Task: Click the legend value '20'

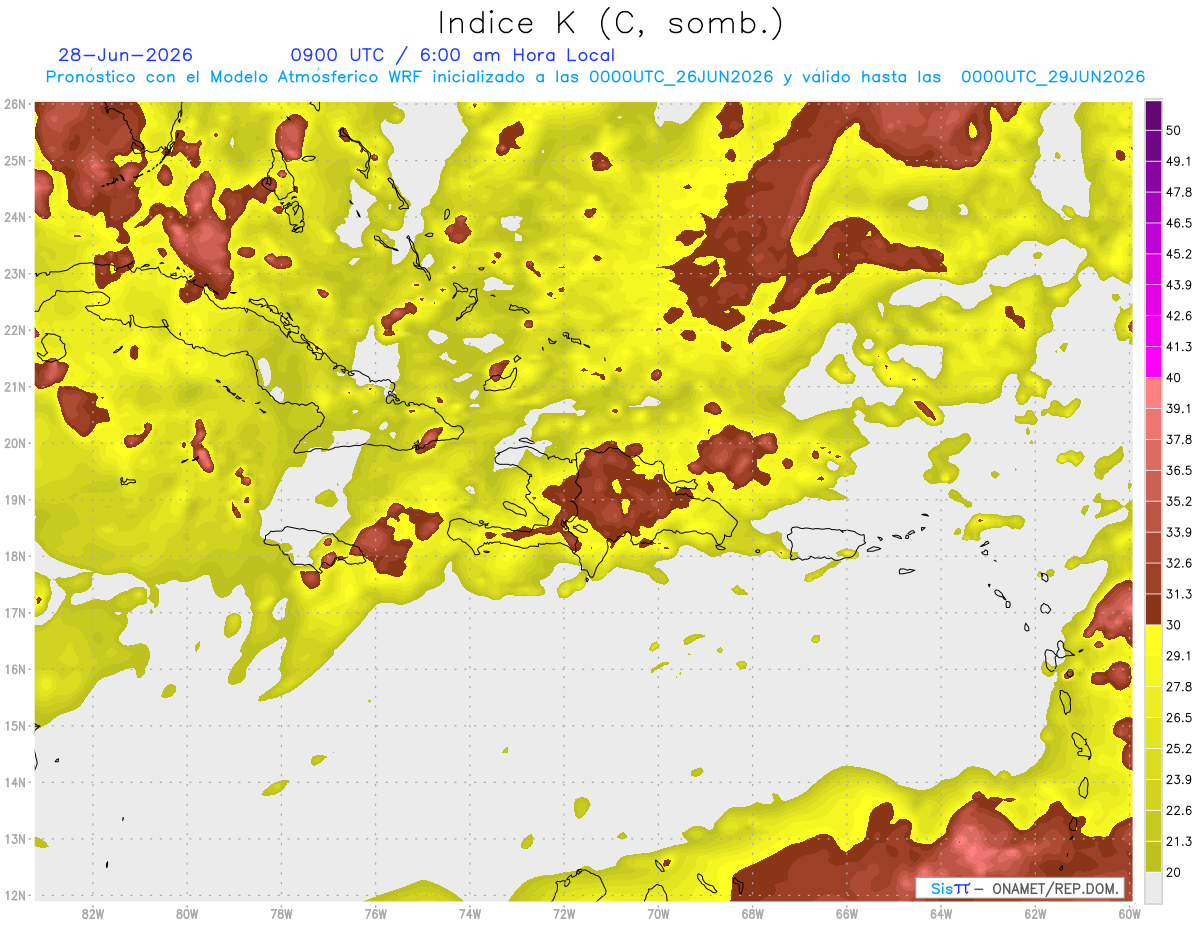Action: pos(1174,872)
